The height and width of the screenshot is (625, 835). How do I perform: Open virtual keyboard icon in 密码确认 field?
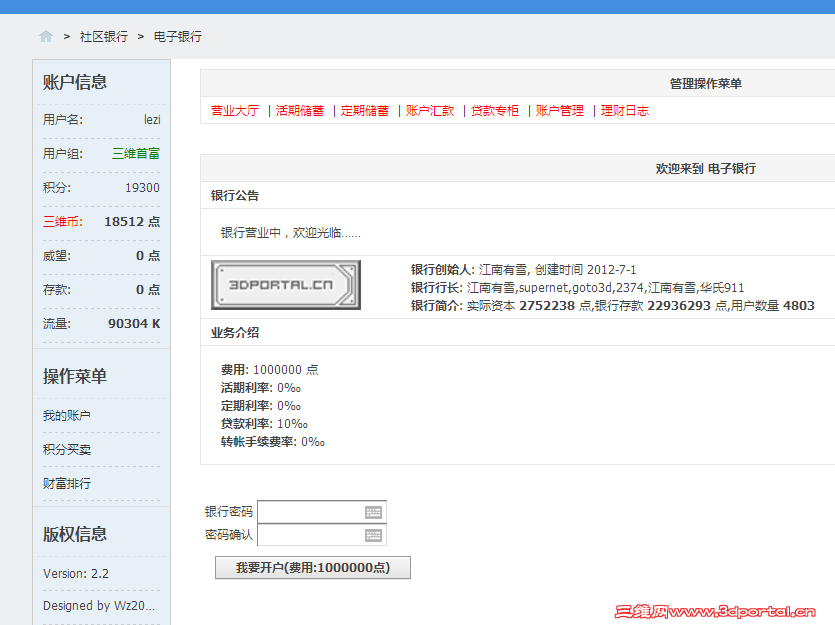[x=373, y=535]
